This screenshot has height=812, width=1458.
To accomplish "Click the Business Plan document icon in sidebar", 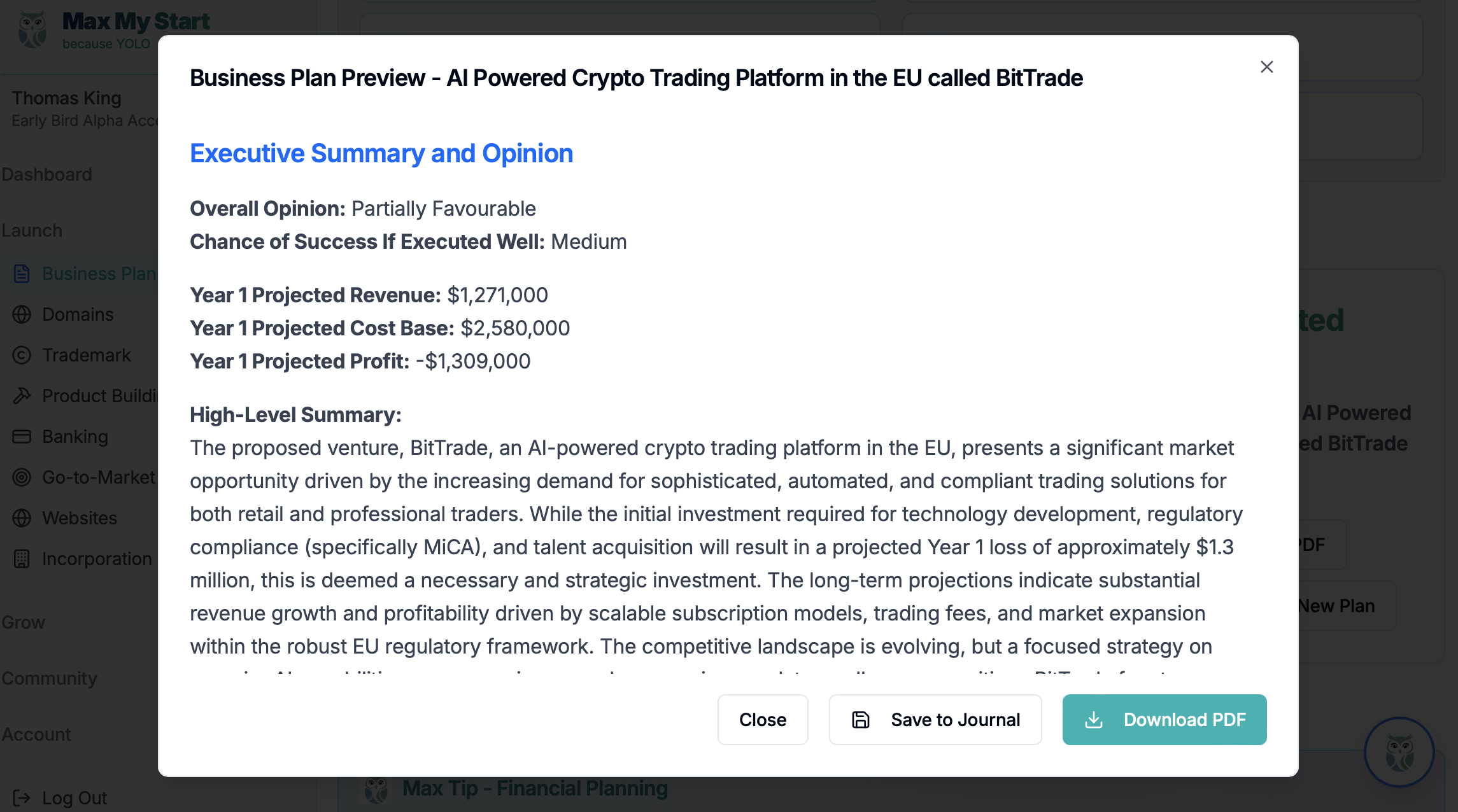I will [x=22, y=274].
